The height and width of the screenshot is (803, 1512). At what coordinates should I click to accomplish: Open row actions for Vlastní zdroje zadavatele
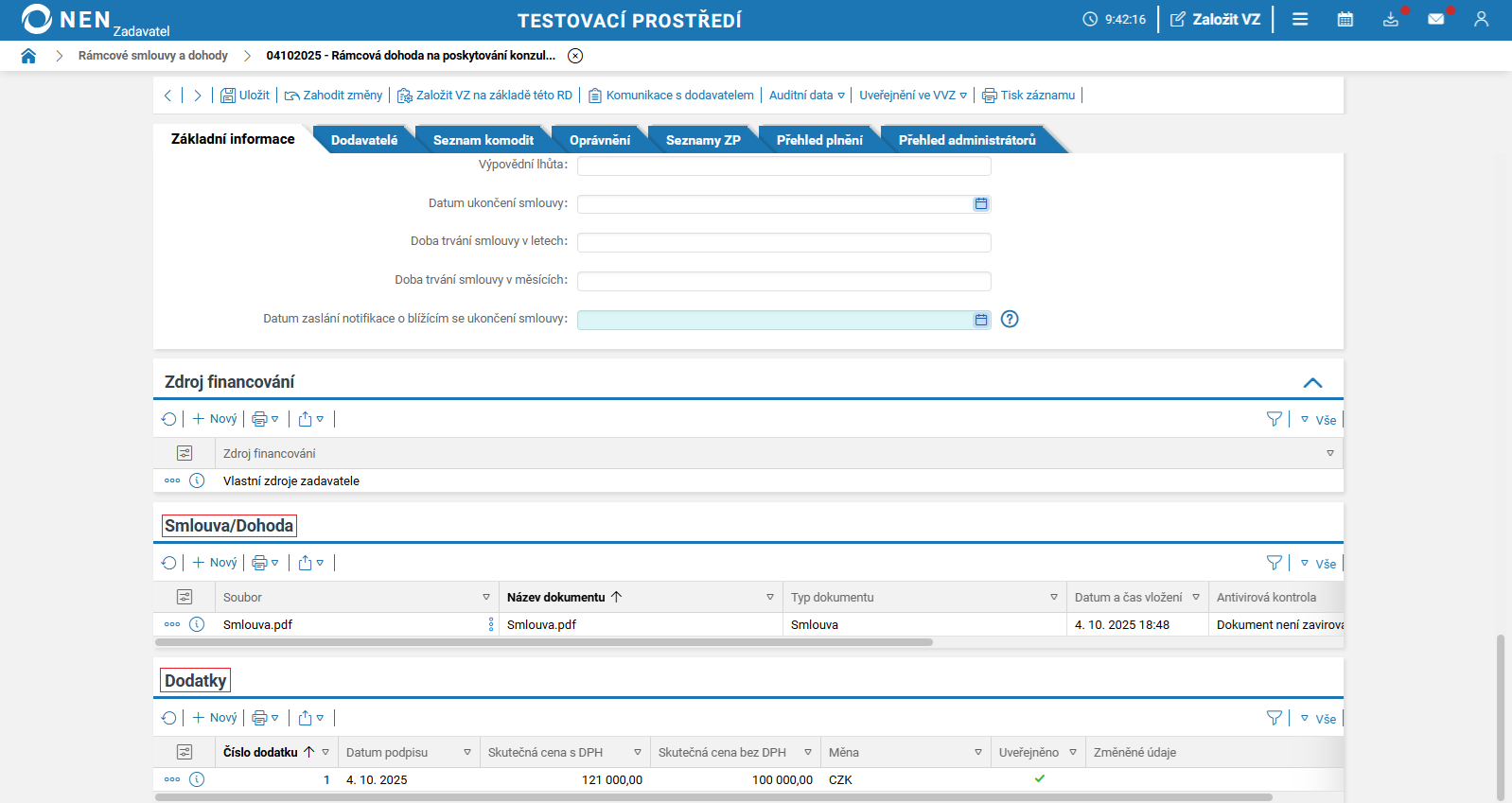click(x=172, y=480)
